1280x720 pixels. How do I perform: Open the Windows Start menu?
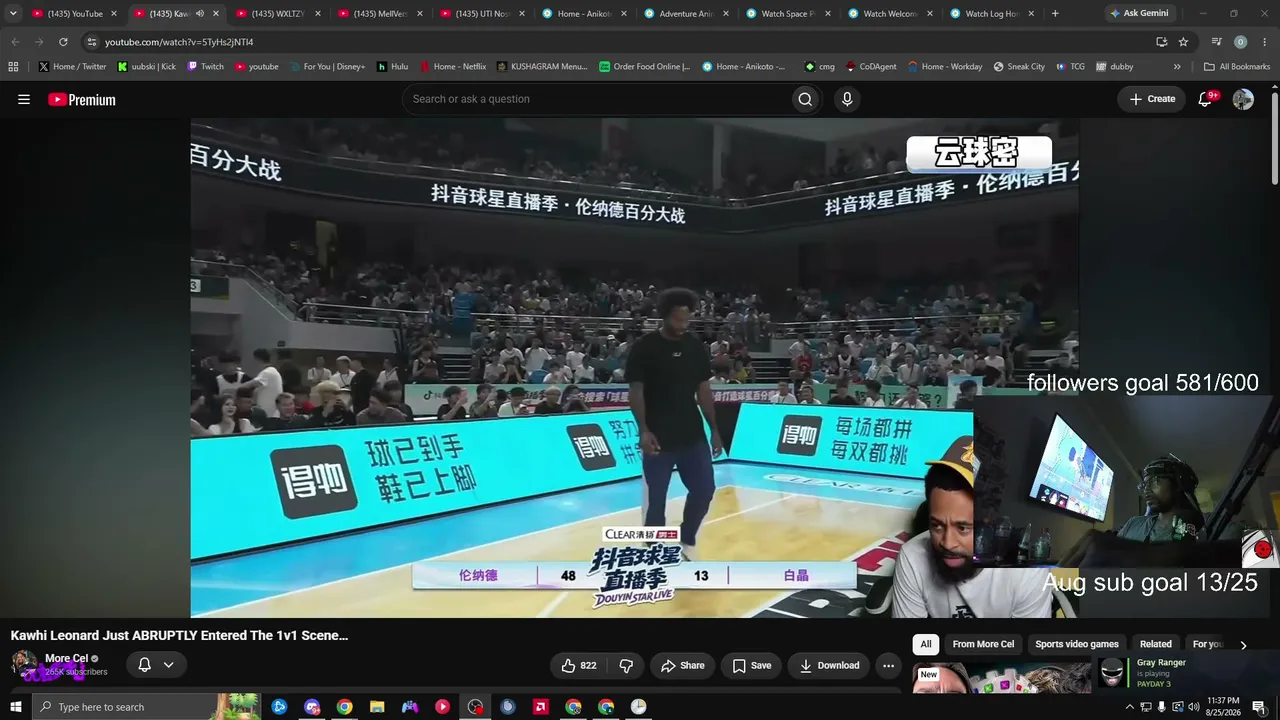click(15, 707)
